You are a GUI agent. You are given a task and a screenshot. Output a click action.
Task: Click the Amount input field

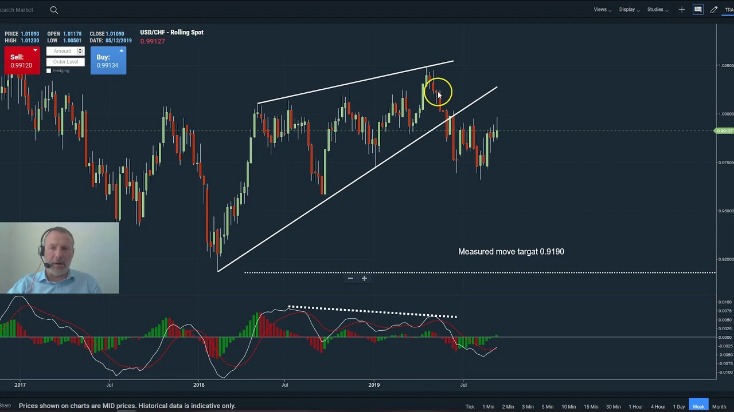click(62, 51)
